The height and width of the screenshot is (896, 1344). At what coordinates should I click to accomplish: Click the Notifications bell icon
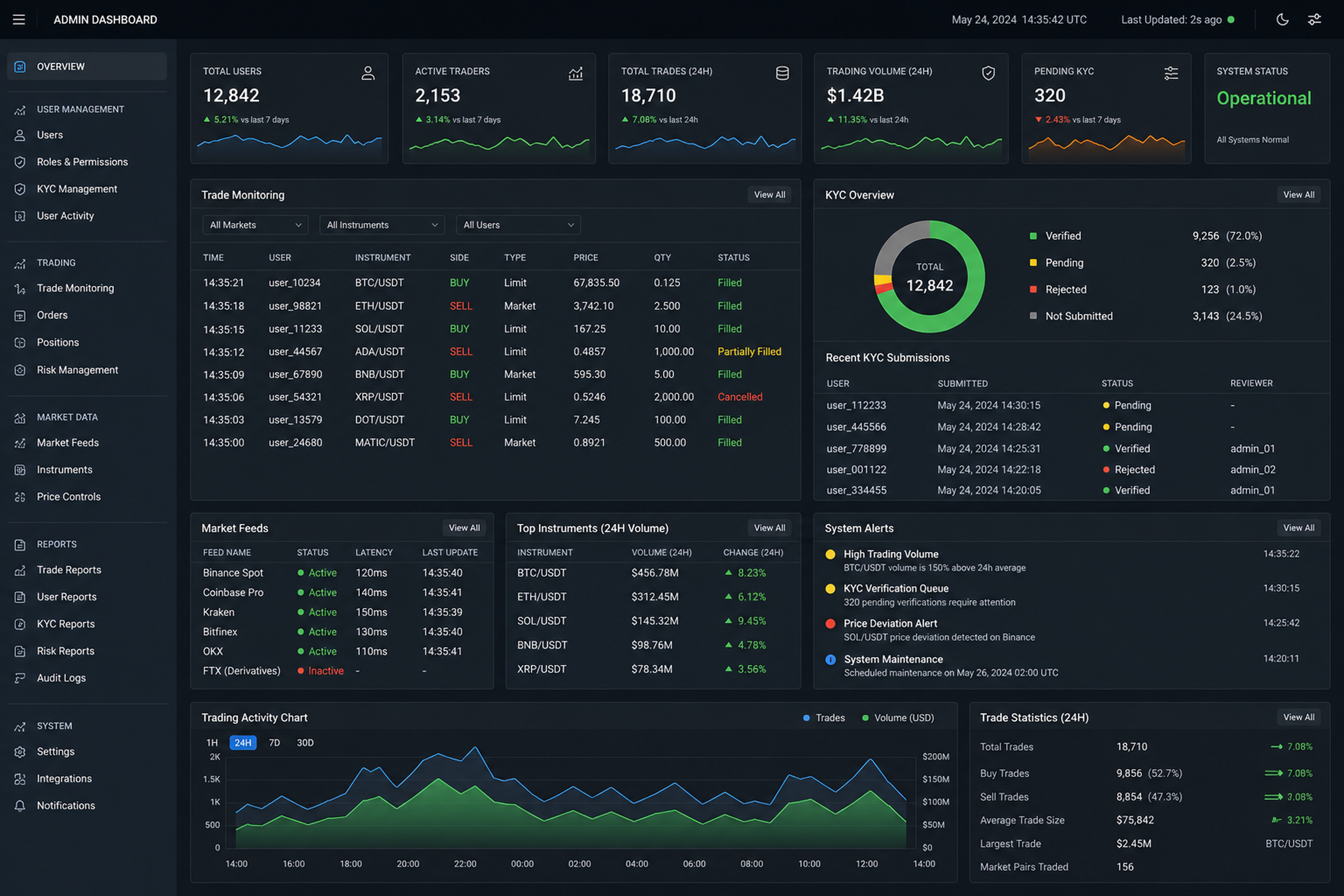coord(20,806)
